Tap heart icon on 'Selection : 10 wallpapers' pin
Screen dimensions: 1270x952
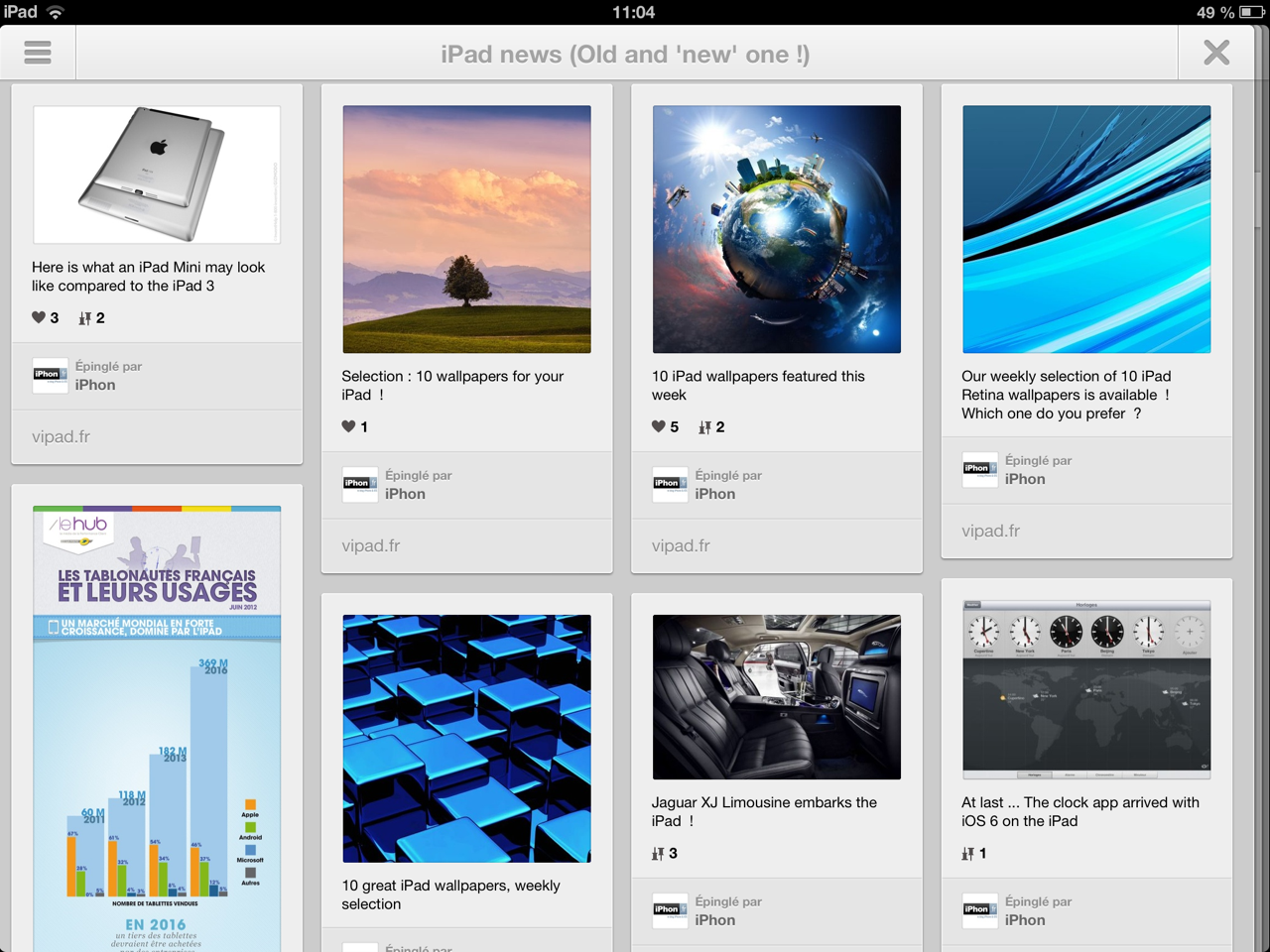(348, 426)
